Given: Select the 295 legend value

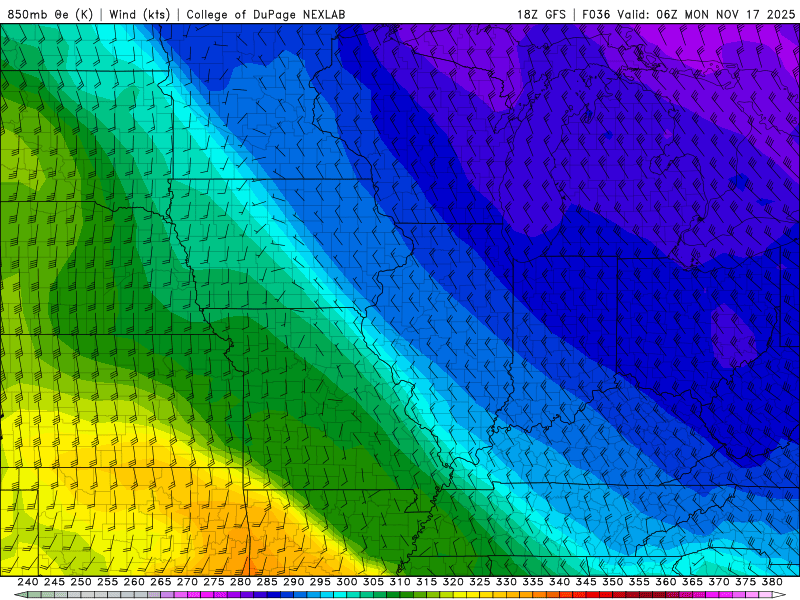Looking at the screenshot, I should (320, 582).
